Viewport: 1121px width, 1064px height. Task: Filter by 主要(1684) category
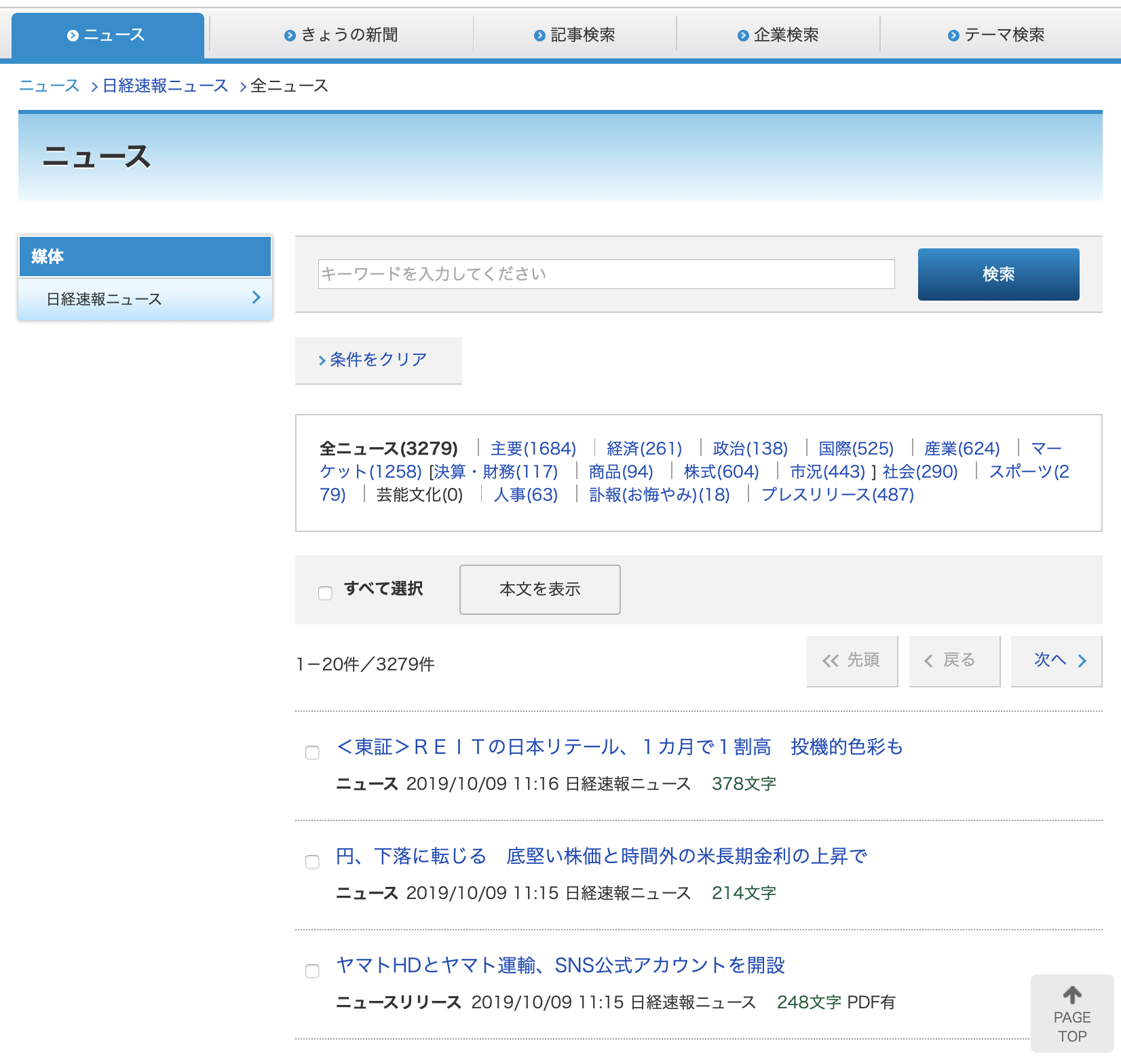(x=533, y=449)
